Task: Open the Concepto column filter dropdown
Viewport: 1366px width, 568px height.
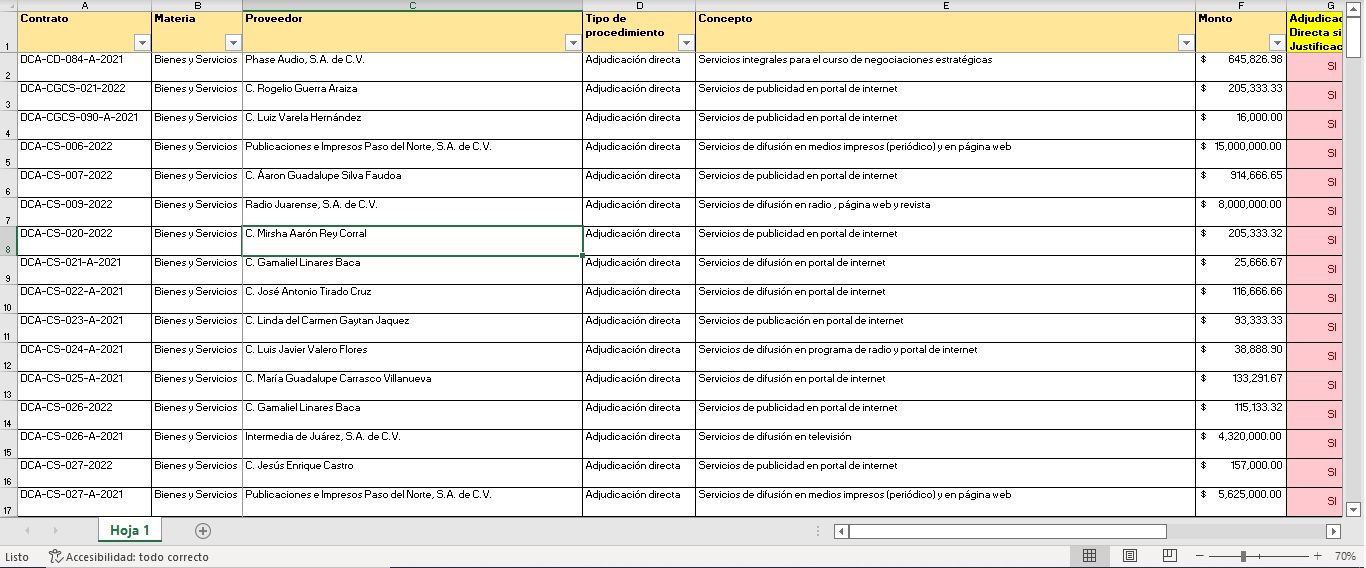Action: (1186, 43)
